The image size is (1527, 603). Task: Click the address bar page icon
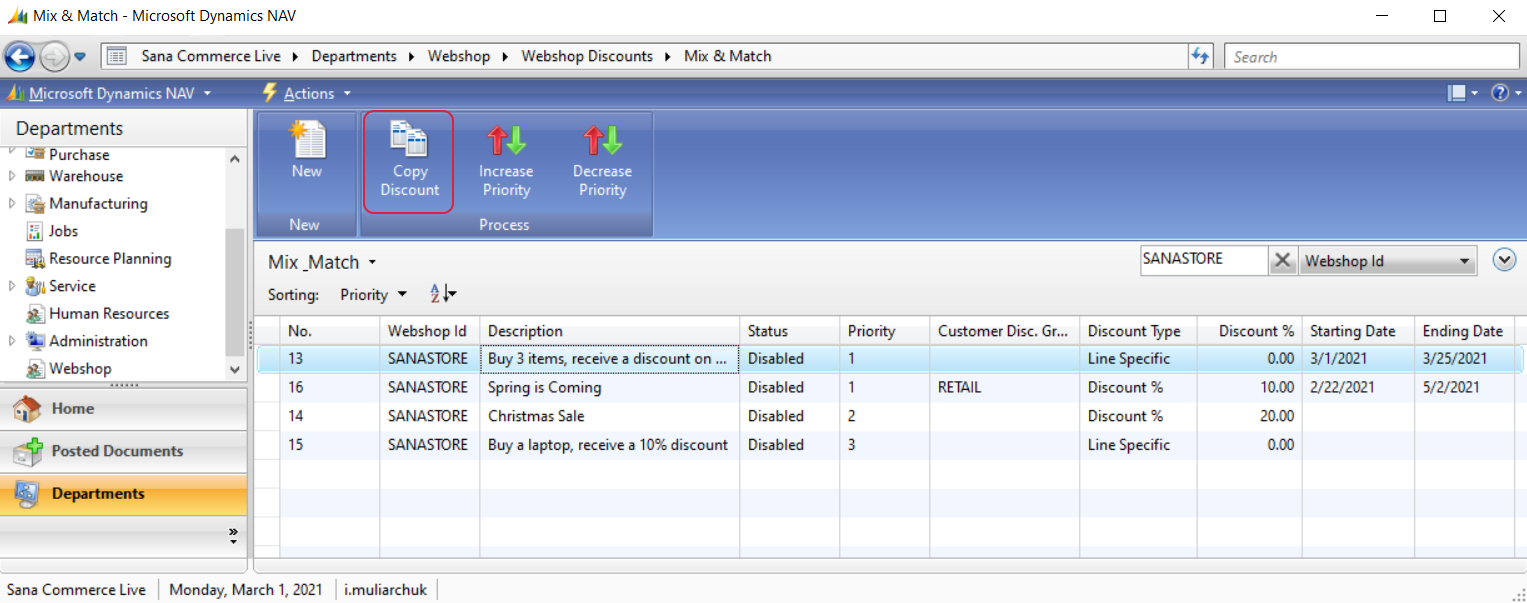click(x=116, y=56)
